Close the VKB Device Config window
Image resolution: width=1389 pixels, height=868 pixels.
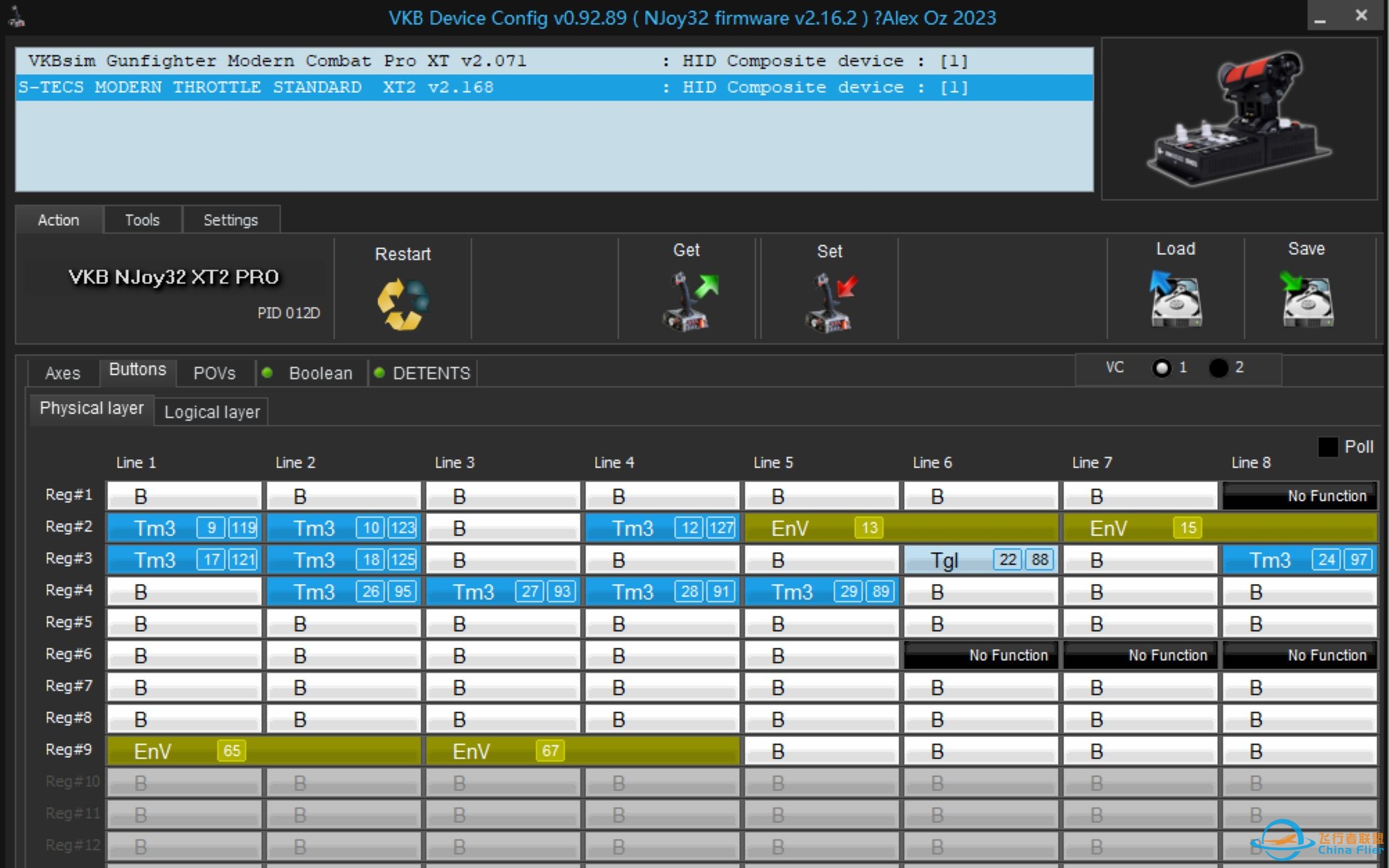tap(1361, 15)
